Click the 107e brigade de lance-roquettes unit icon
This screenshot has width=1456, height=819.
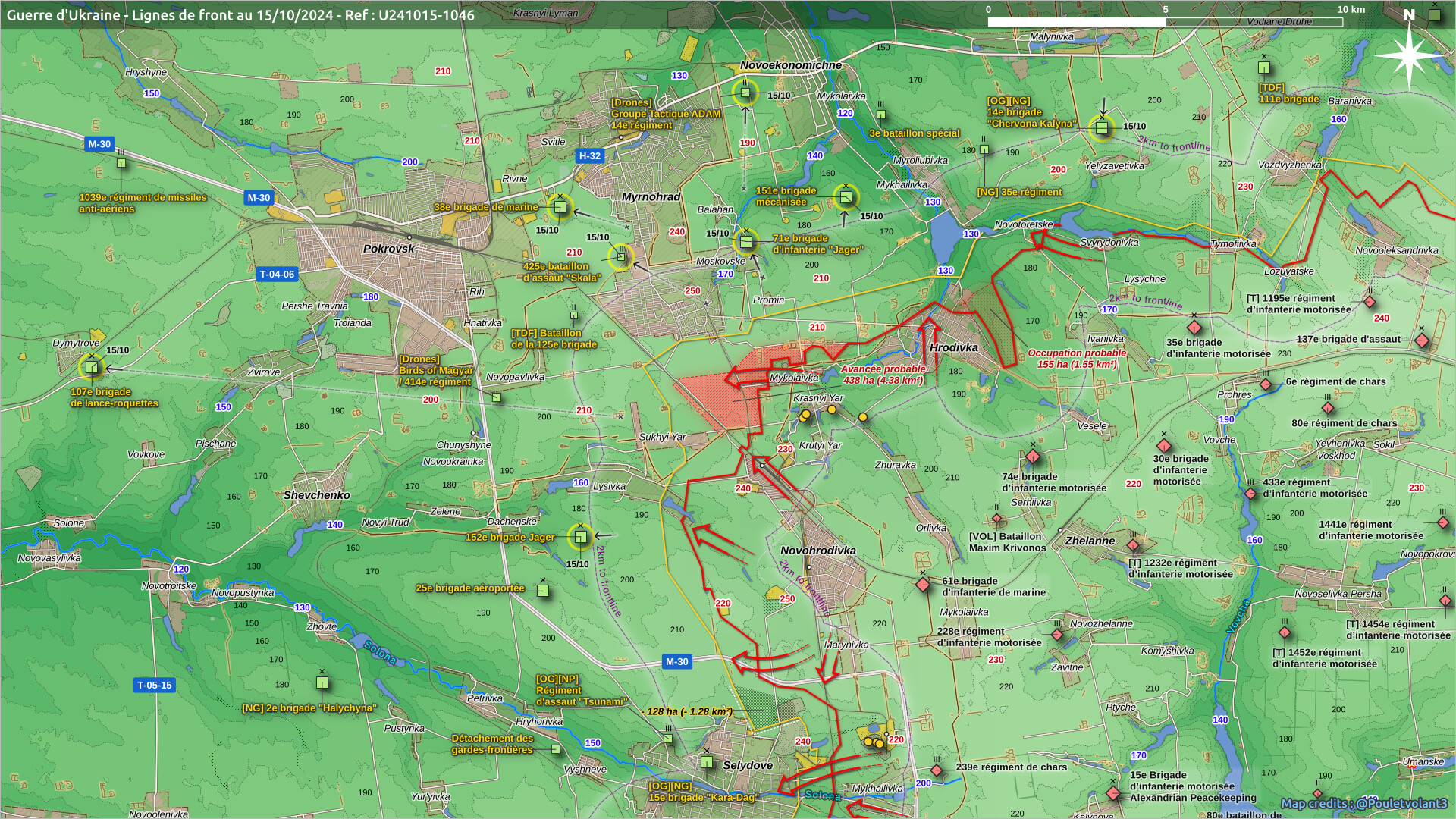(x=92, y=368)
